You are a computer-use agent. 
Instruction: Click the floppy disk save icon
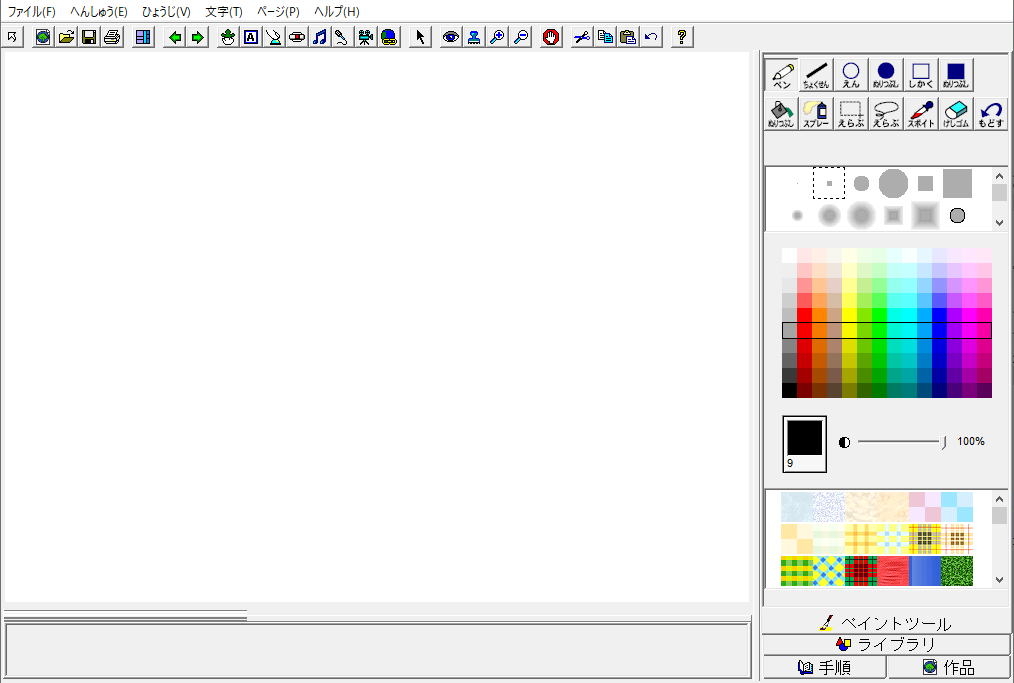click(x=89, y=37)
